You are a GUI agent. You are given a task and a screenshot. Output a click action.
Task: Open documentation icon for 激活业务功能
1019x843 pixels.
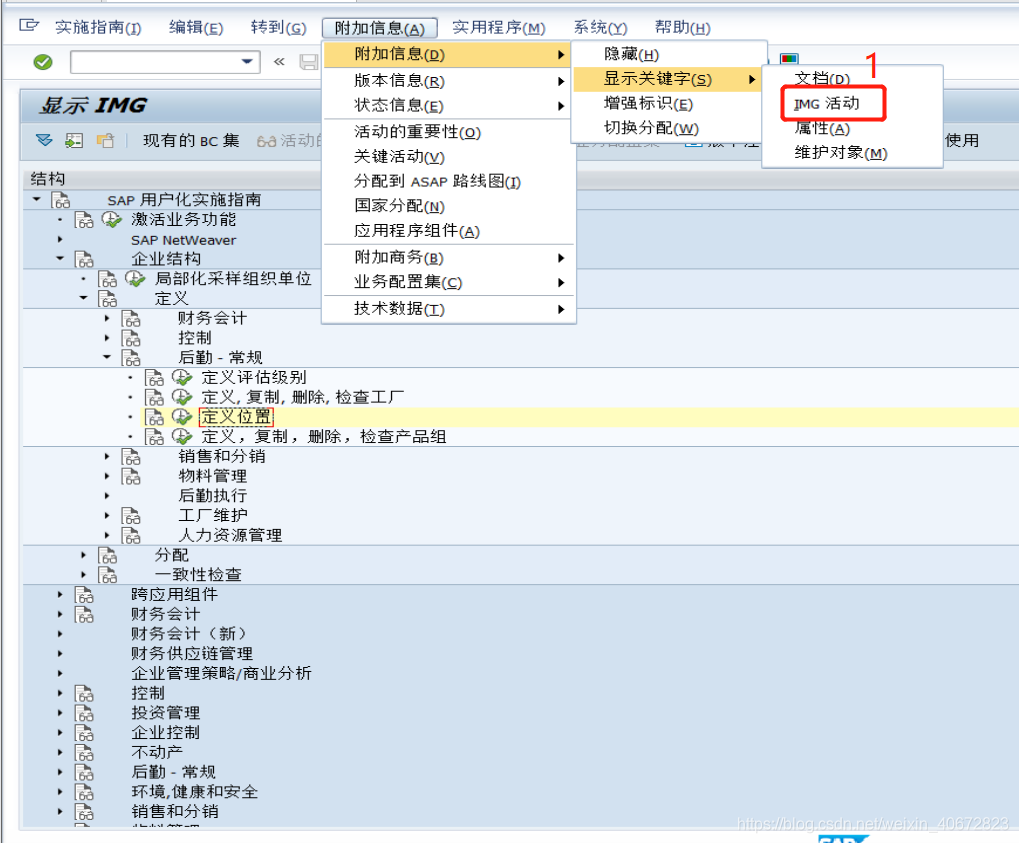(x=84, y=220)
